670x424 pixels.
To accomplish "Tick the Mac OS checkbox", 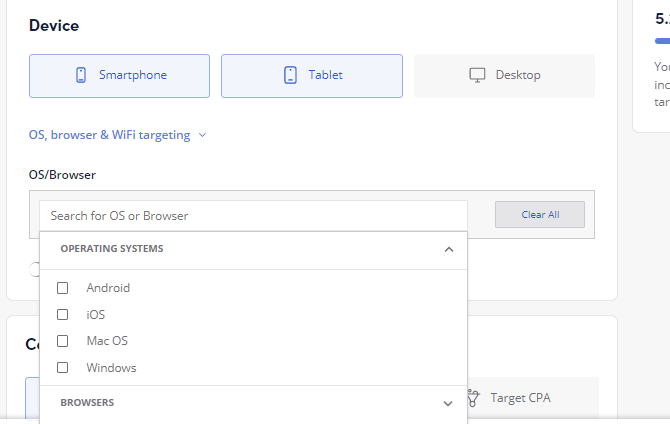I will click(x=62, y=341).
